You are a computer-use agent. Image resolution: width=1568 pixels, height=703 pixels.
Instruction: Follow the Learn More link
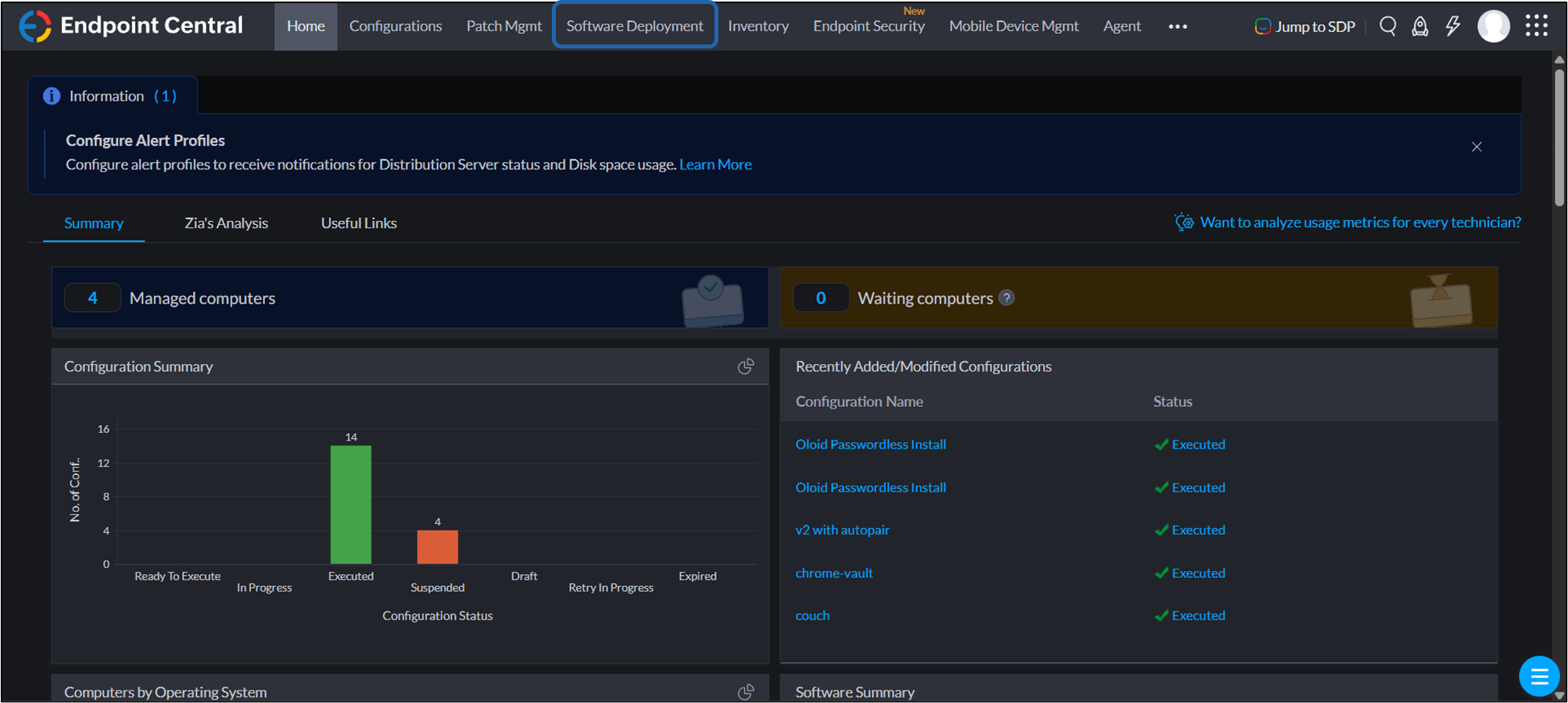click(715, 165)
